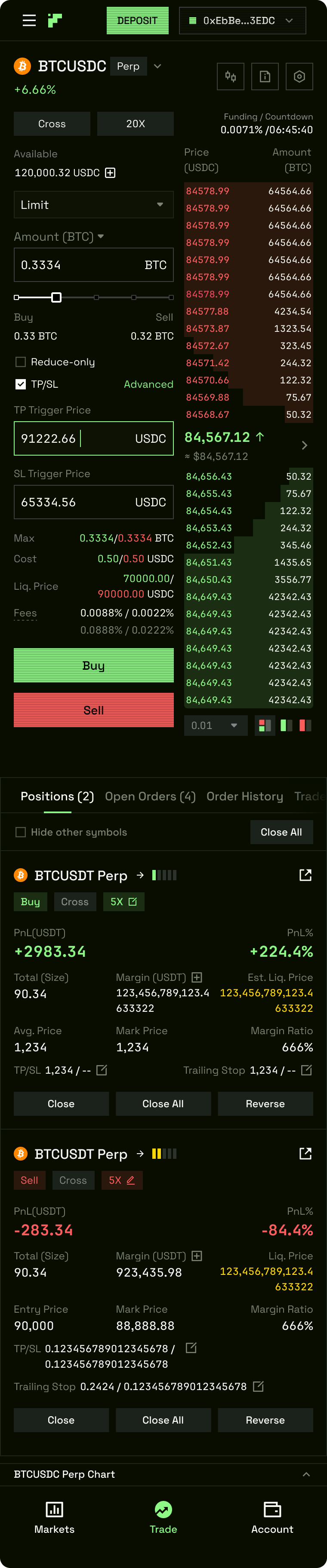Open the BTCUSDT Buy position in full view
Image resolution: width=327 pixels, height=1568 pixels.
click(x=305, y=875)
